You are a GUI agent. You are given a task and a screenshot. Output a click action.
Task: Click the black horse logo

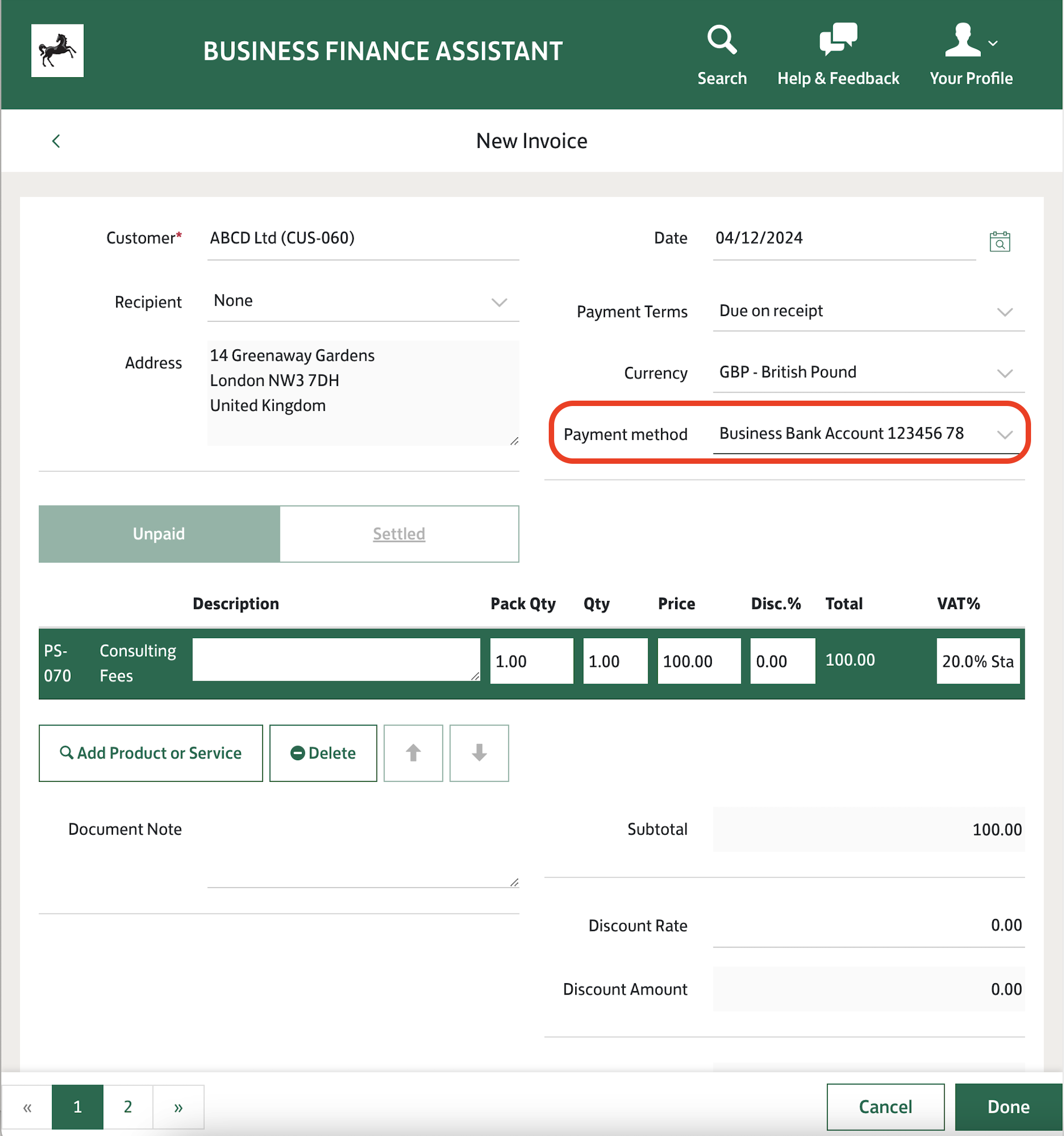57,51
